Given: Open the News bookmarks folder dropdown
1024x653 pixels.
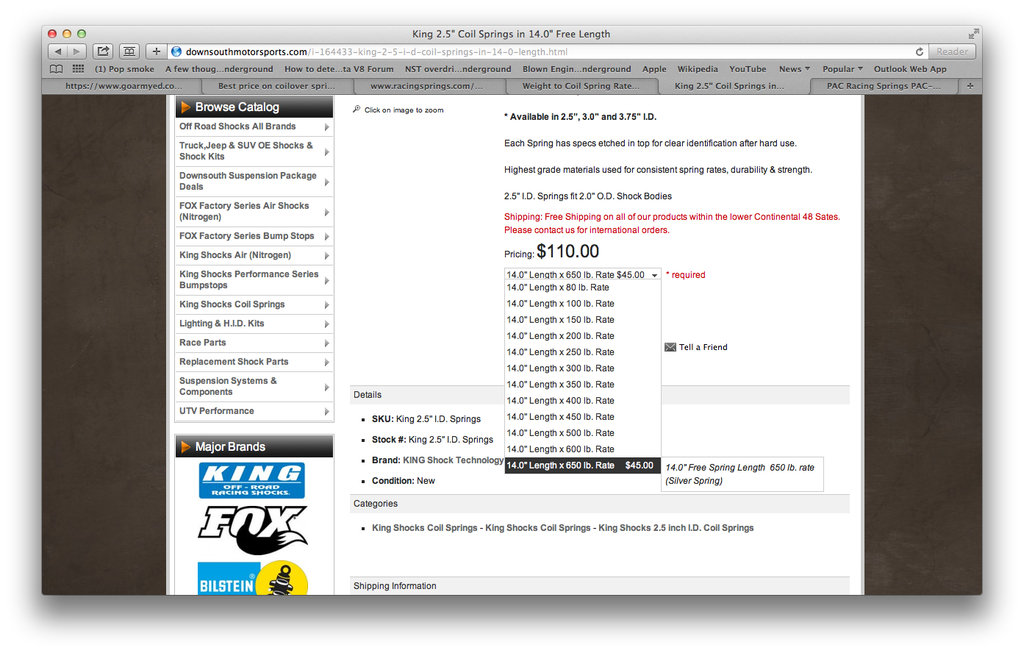Looking at the screenshot, I should [794, 69].
